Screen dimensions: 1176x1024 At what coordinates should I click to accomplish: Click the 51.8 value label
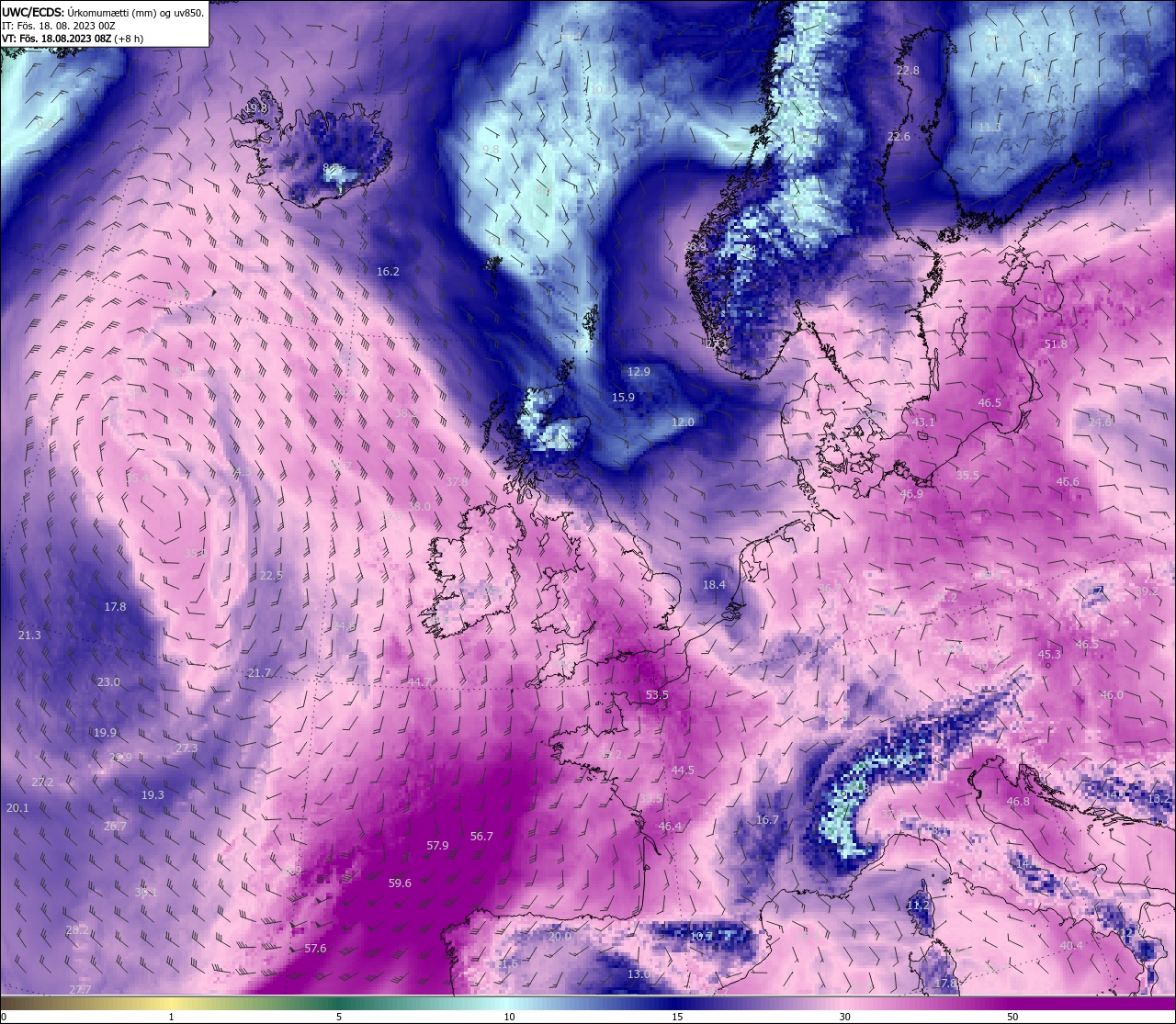click(1057, 343)
